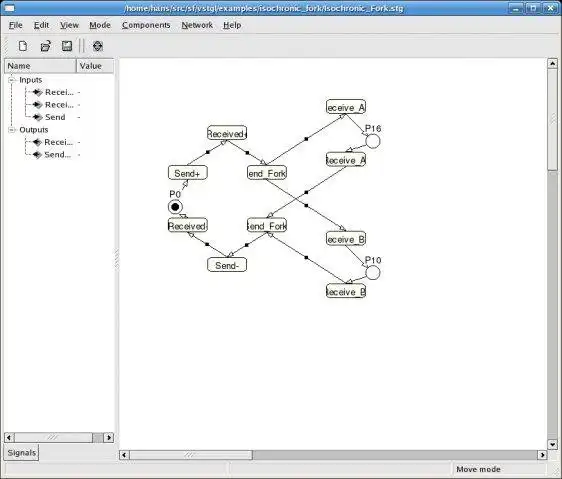The height and width of the screenshot is (479, 562).
Task: Click the Name column header
Action: coord(40,66)
